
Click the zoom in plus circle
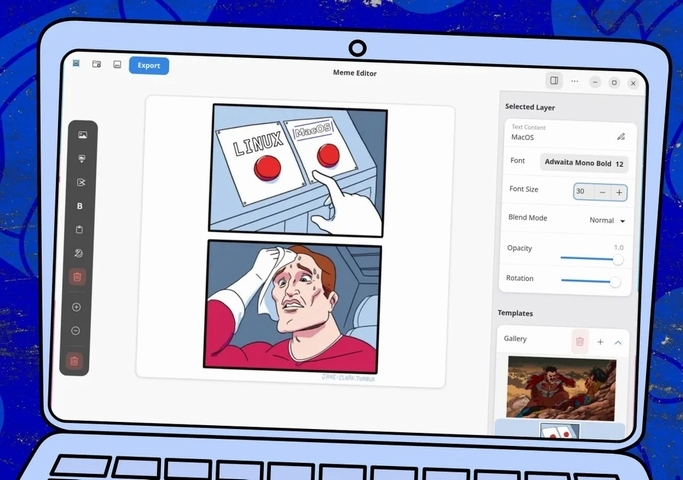coord(76,307)
